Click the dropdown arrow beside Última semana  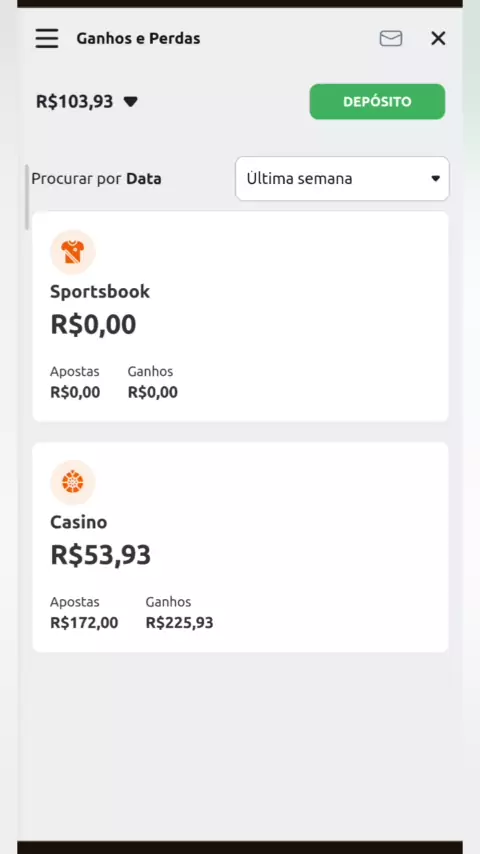click(435, 179)
